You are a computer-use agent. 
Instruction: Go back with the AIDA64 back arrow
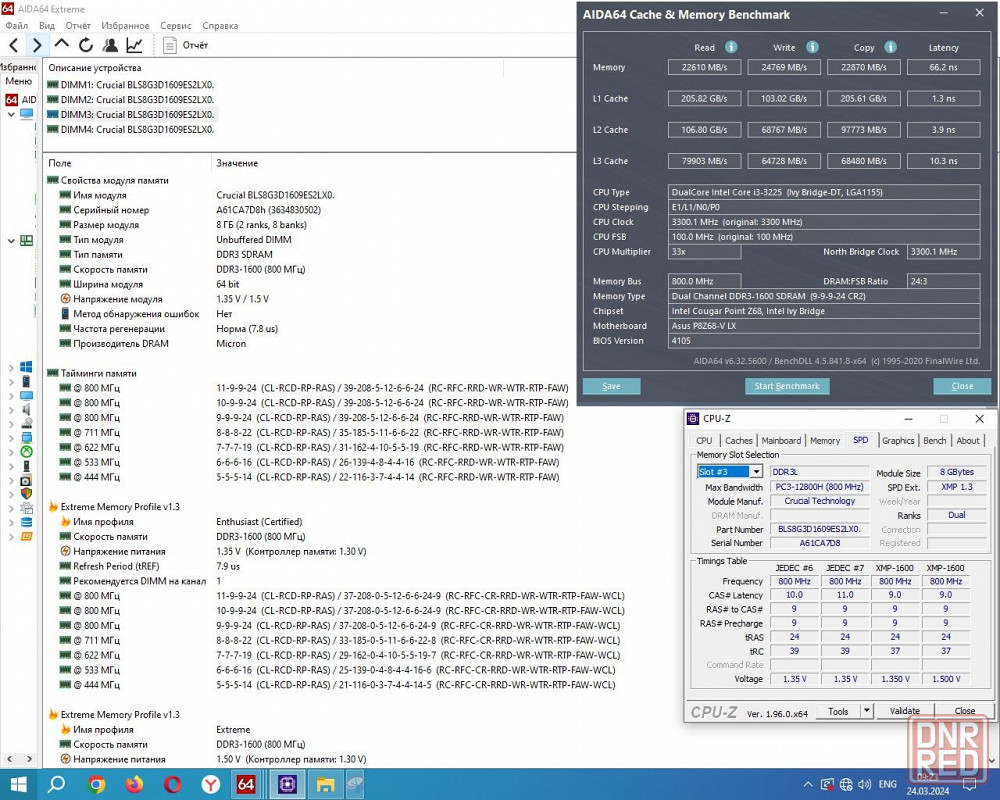(x=13, y=45)
